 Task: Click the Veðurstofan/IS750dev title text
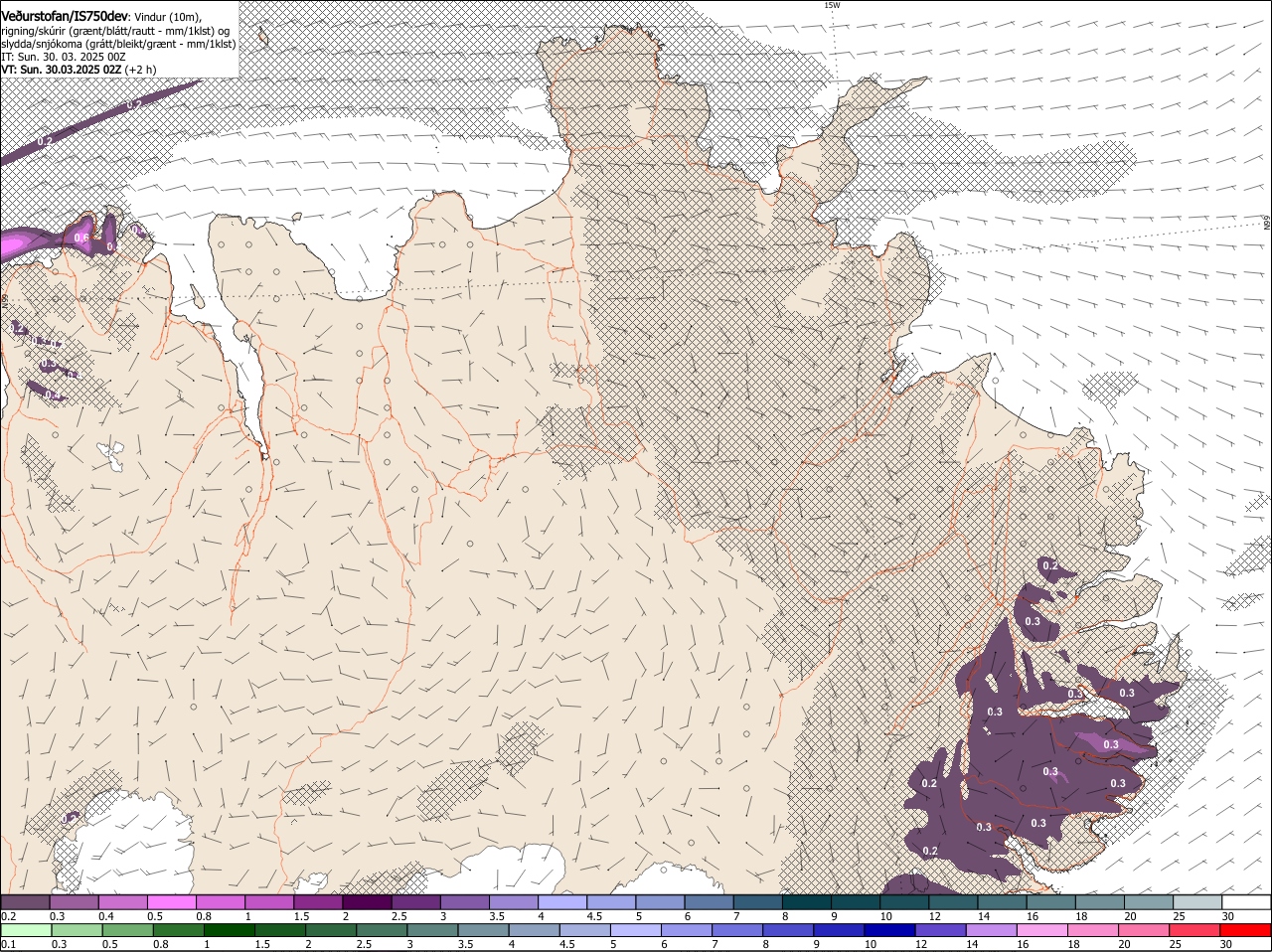coord(66,17)
